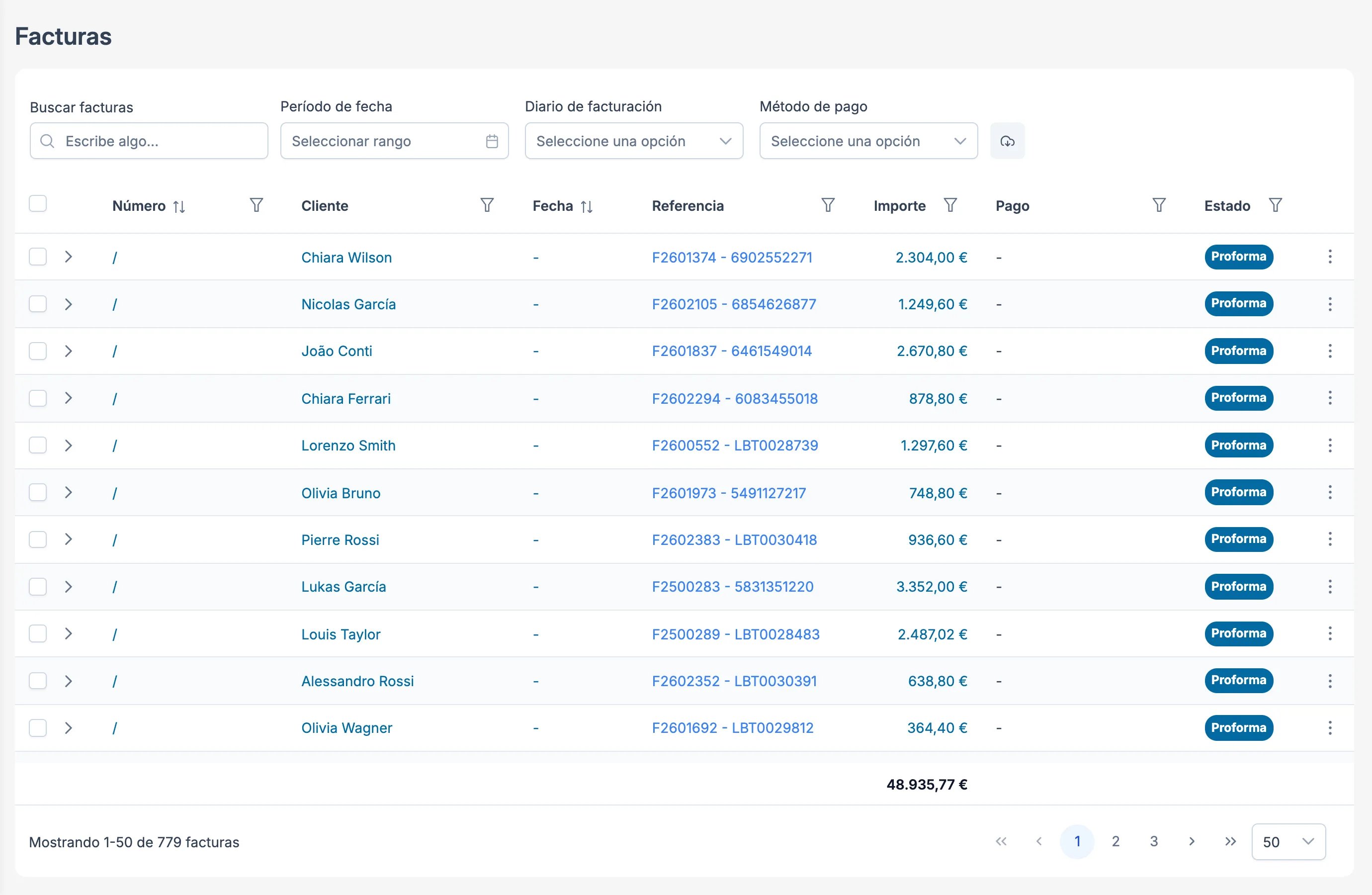Click amount 638,80 € cell
Viewport: 1372px width, 895px height.
(938, 681)
